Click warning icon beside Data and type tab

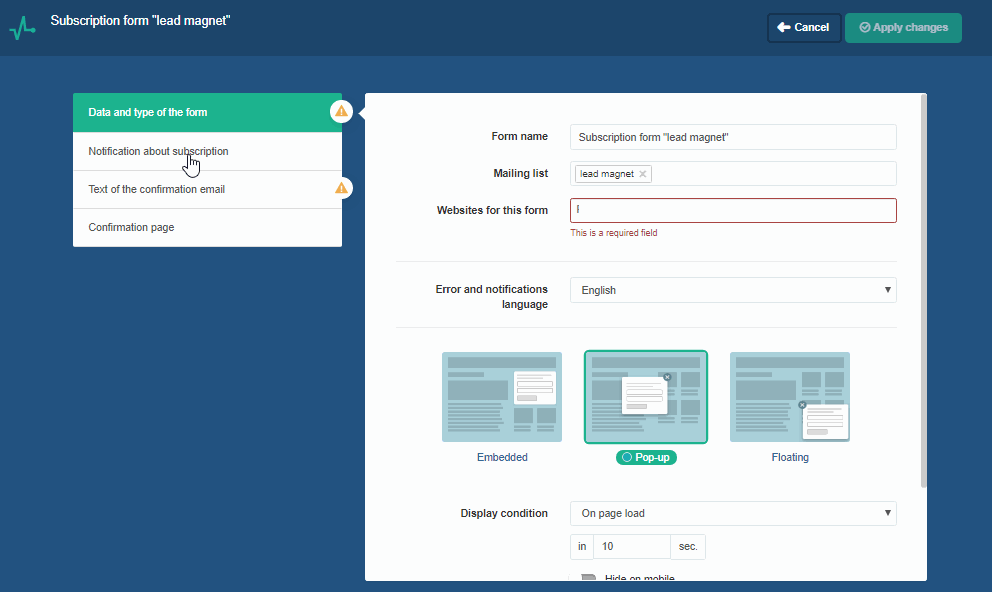pyautogui.click(x=342, y=111)
